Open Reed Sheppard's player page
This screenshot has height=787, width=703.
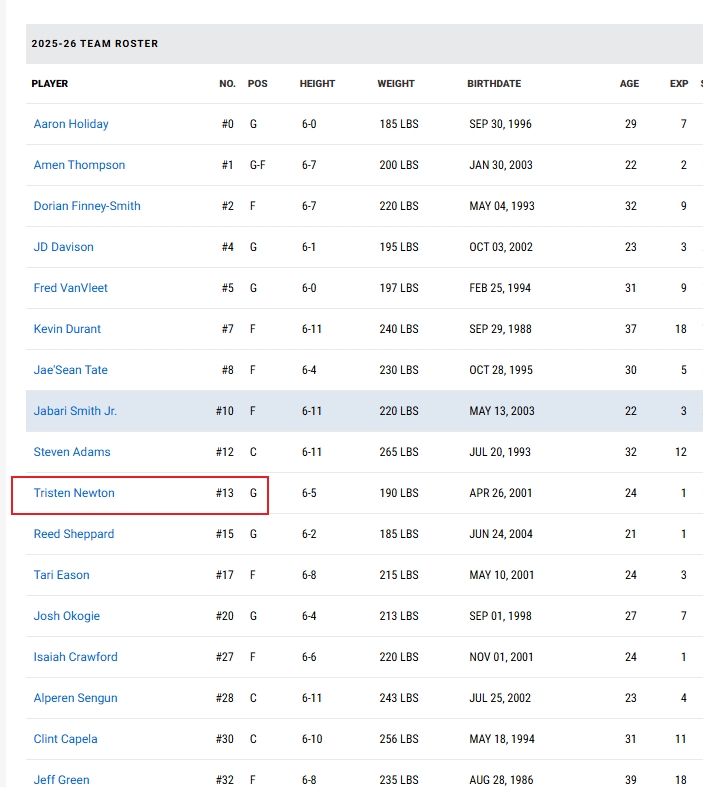click(74, 534)
